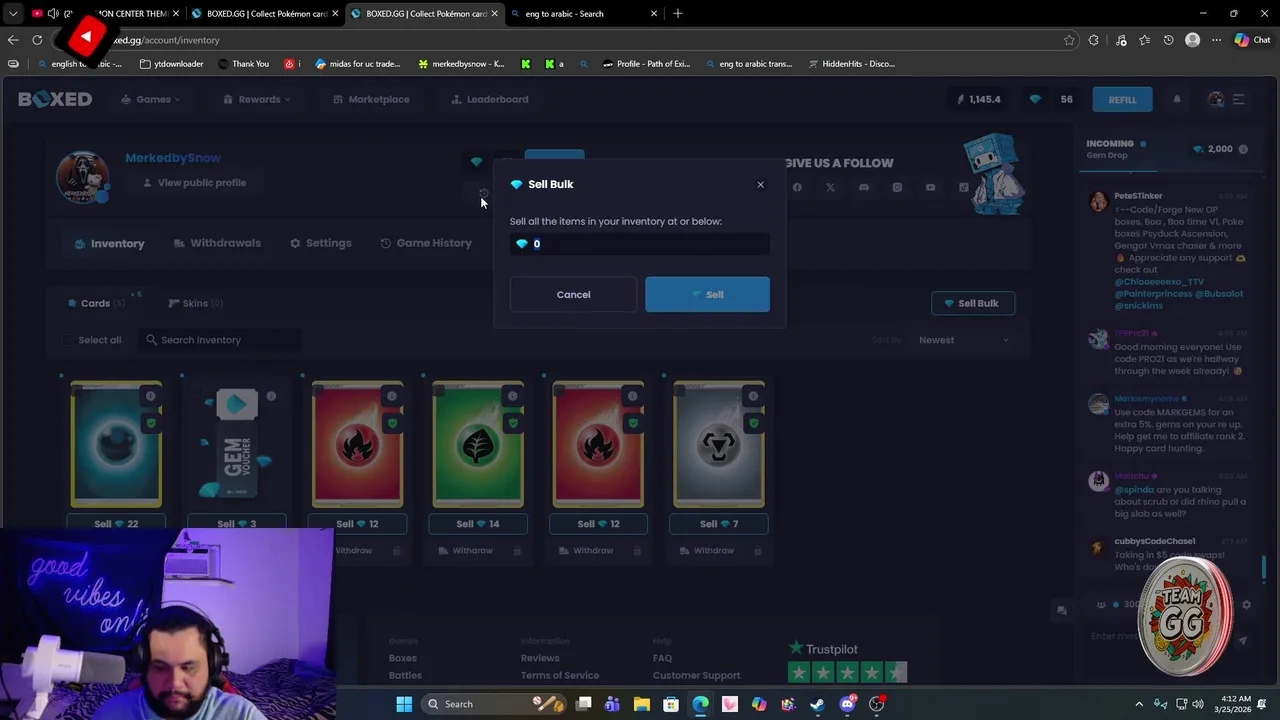
Task: Open the Game History tab
Action: point(425,243)
